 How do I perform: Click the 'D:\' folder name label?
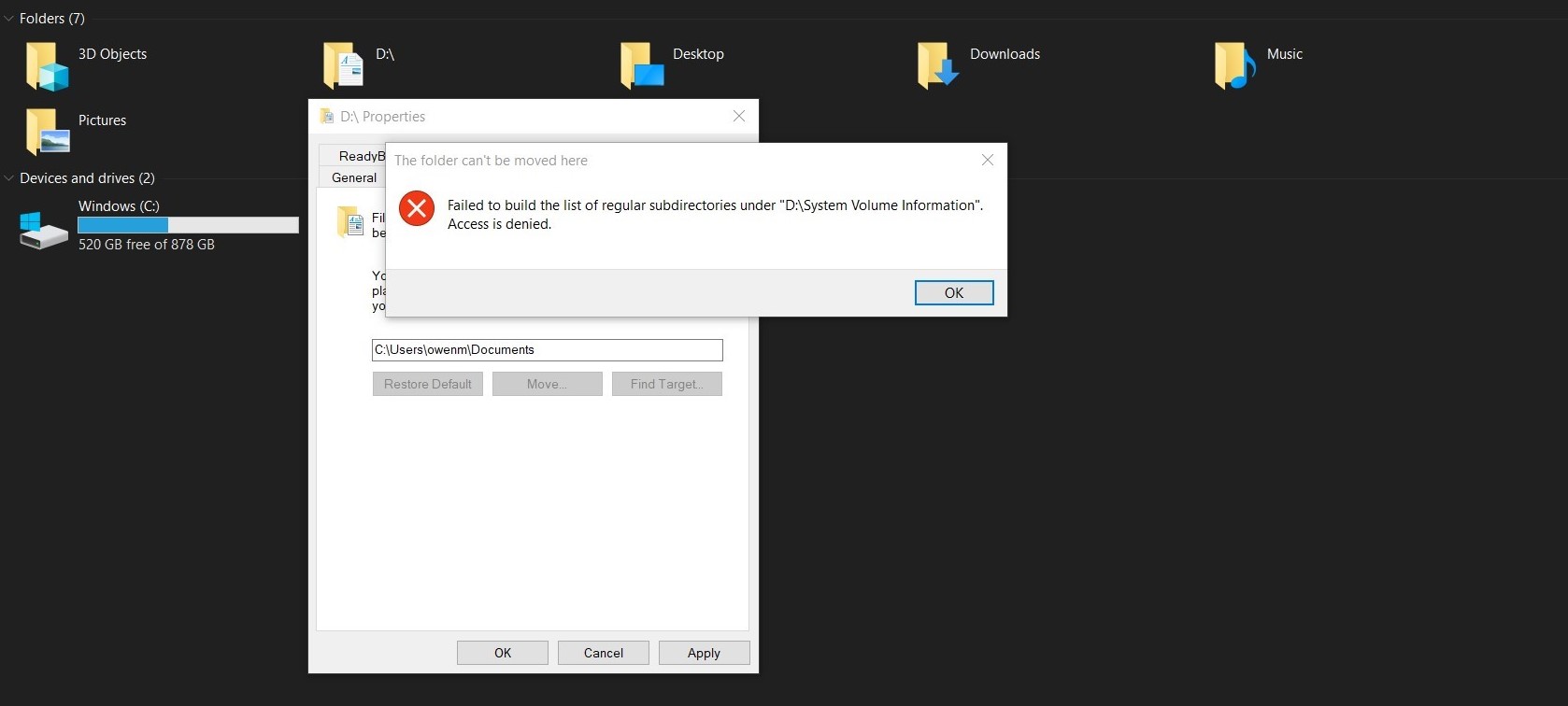point(385,54)
